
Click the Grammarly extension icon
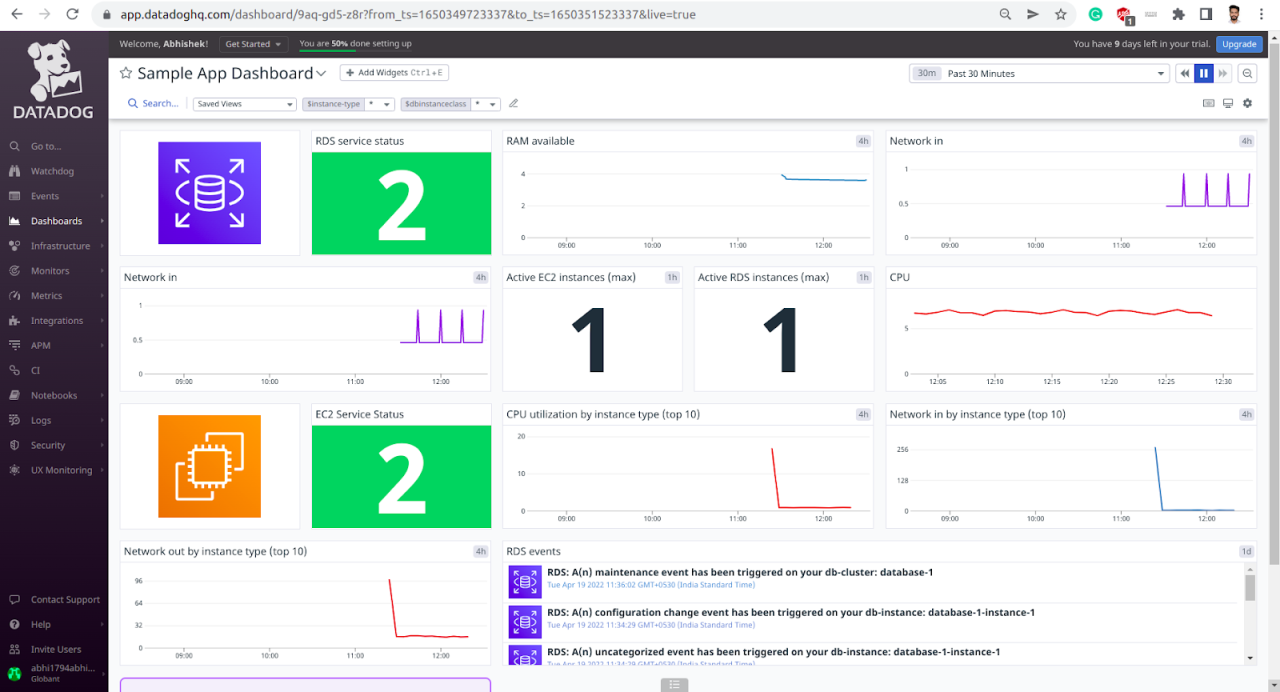click(1096, 15)
